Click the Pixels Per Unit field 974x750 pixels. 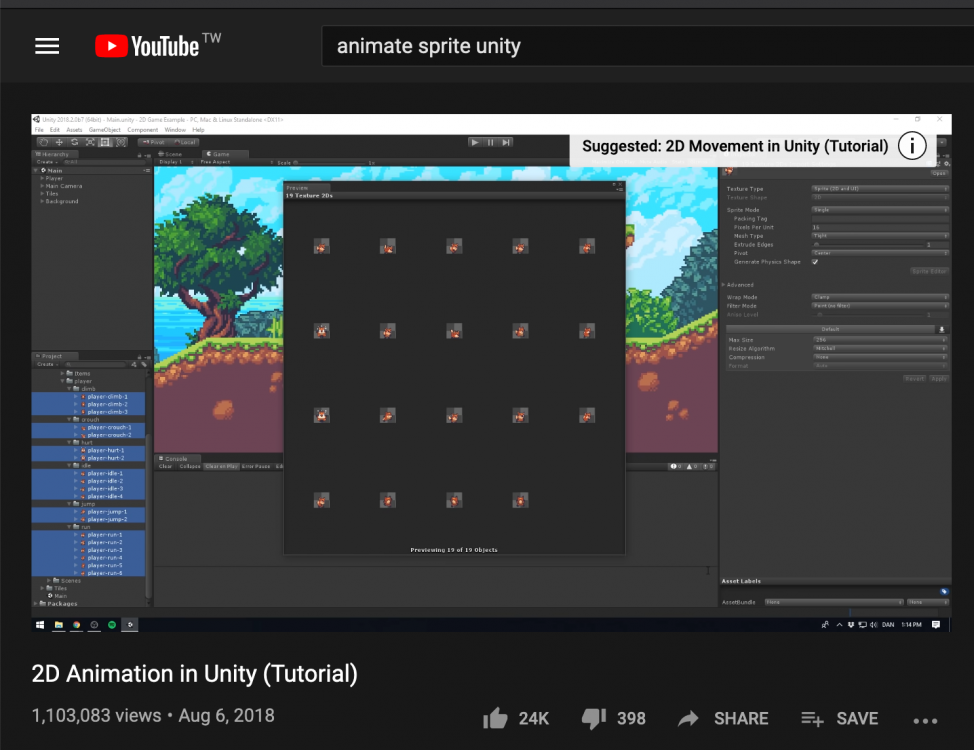880,227
